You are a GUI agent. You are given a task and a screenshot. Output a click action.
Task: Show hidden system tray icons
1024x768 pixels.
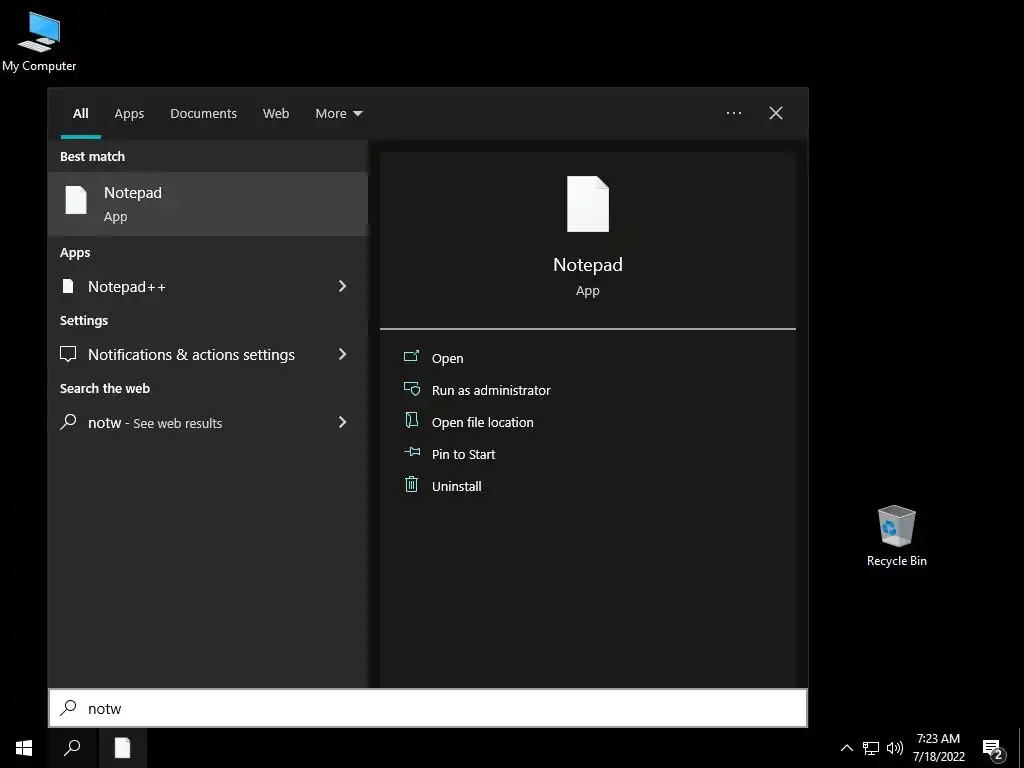pos(846,748)
